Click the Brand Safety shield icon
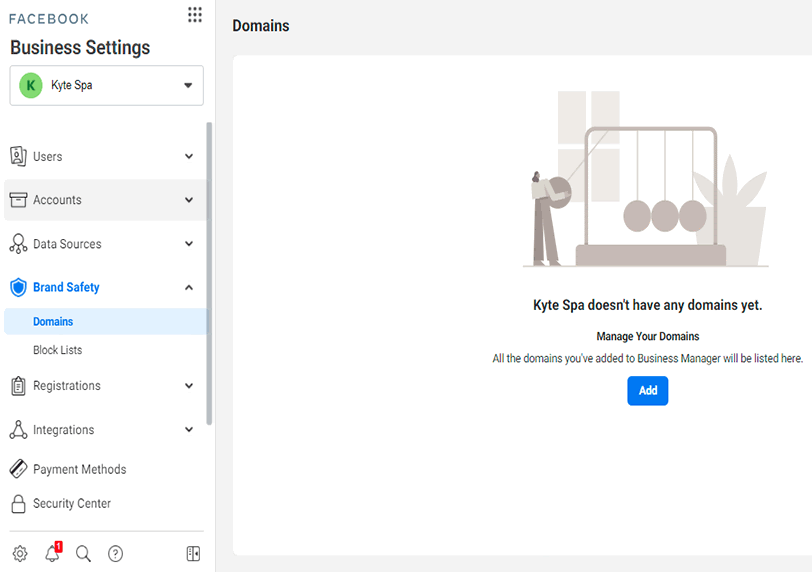Image resolution: width=812 pixels, height=572 pixels. 19,287
